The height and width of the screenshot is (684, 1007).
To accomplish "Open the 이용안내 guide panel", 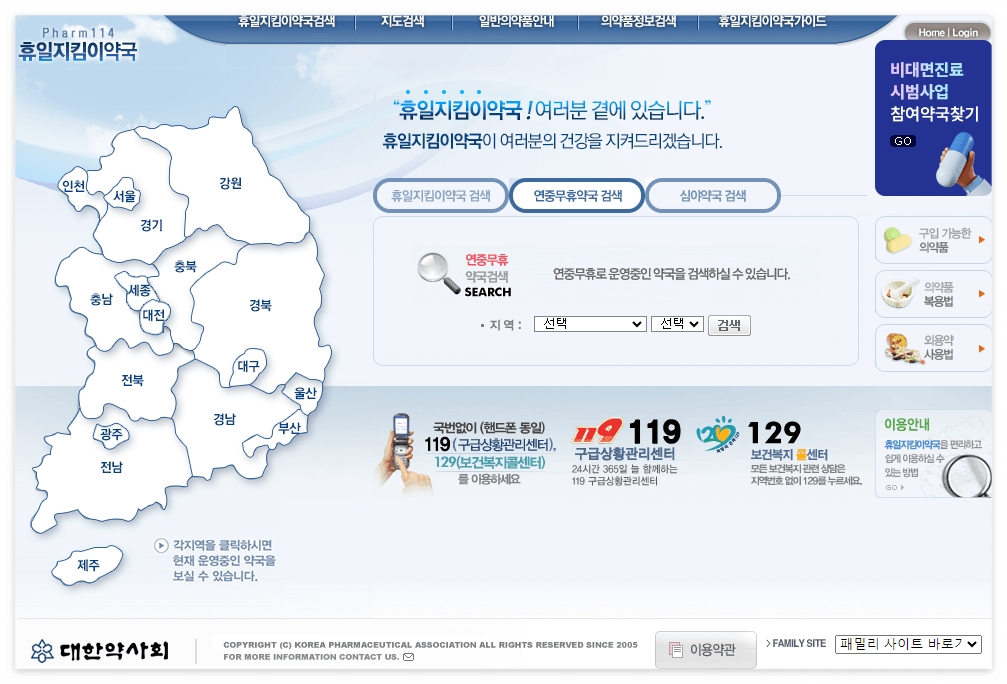I will coord(933,453).
